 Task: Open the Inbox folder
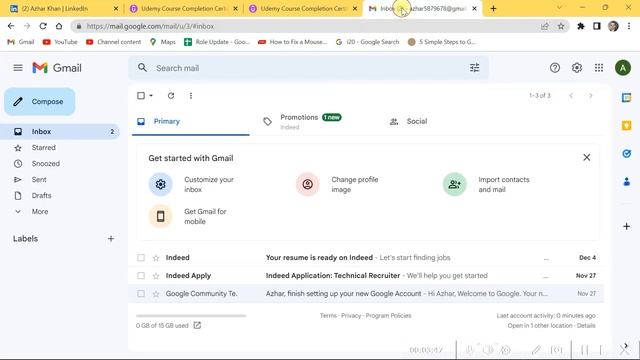click(60, 131)
